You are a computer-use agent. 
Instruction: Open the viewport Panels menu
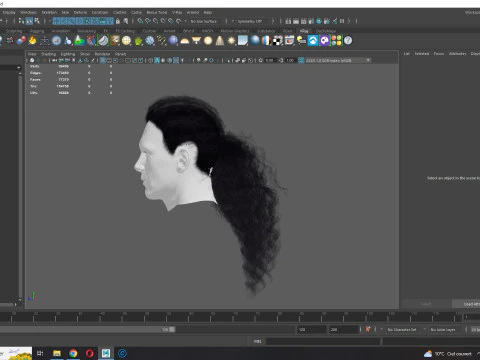click(x=121, y=54)
